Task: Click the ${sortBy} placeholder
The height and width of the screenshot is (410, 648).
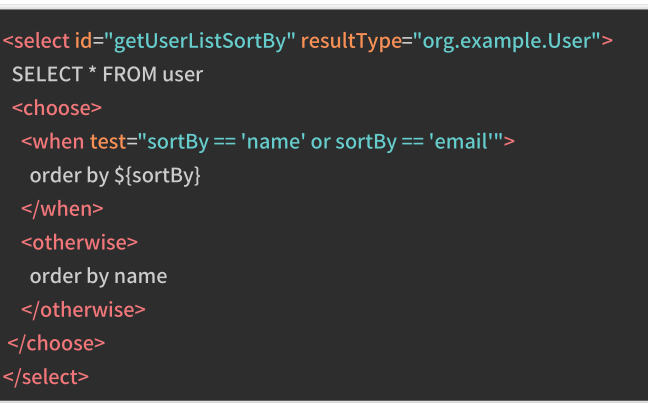Action: tap(160, 175)
